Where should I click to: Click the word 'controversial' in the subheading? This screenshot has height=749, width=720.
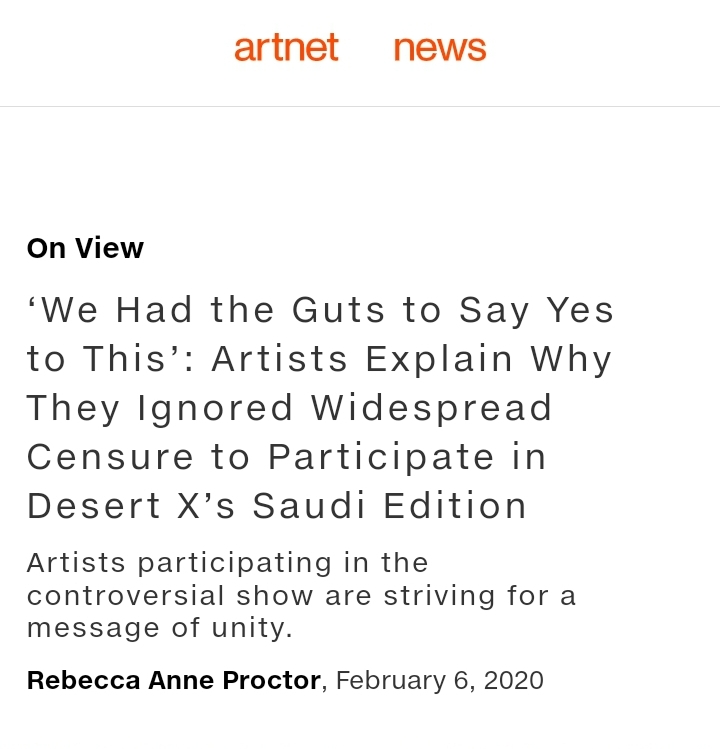[126, 595]
